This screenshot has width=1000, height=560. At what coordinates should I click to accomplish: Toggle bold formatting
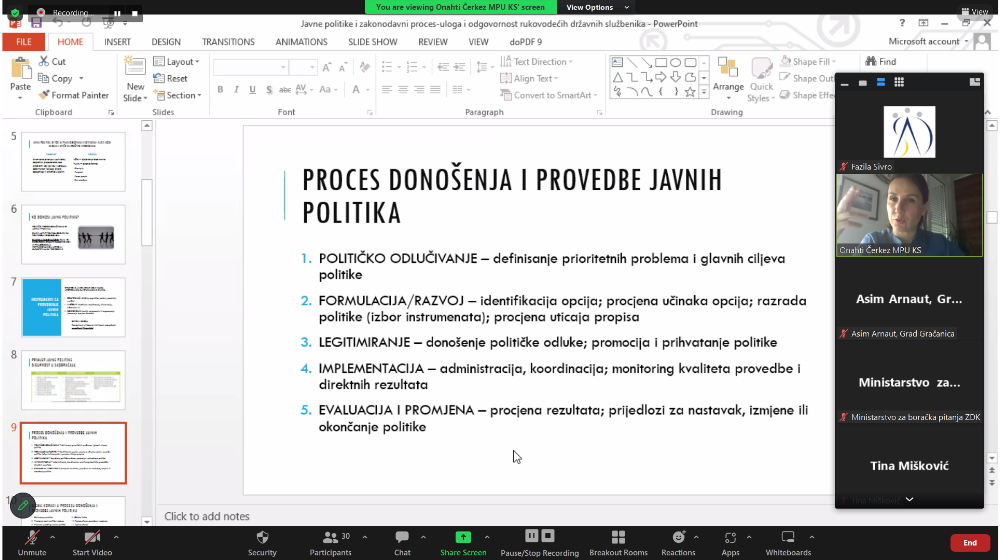point(220,89)
